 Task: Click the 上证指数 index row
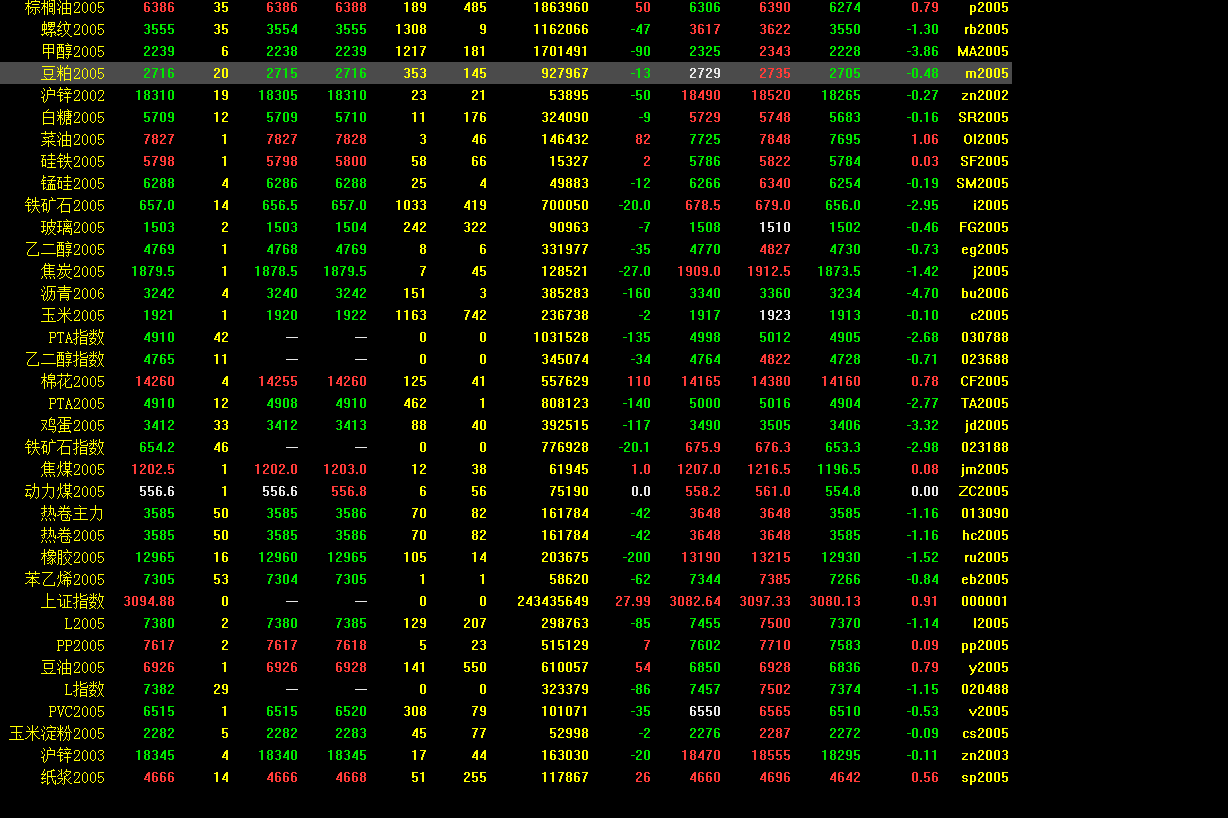[x=72, y=601]
